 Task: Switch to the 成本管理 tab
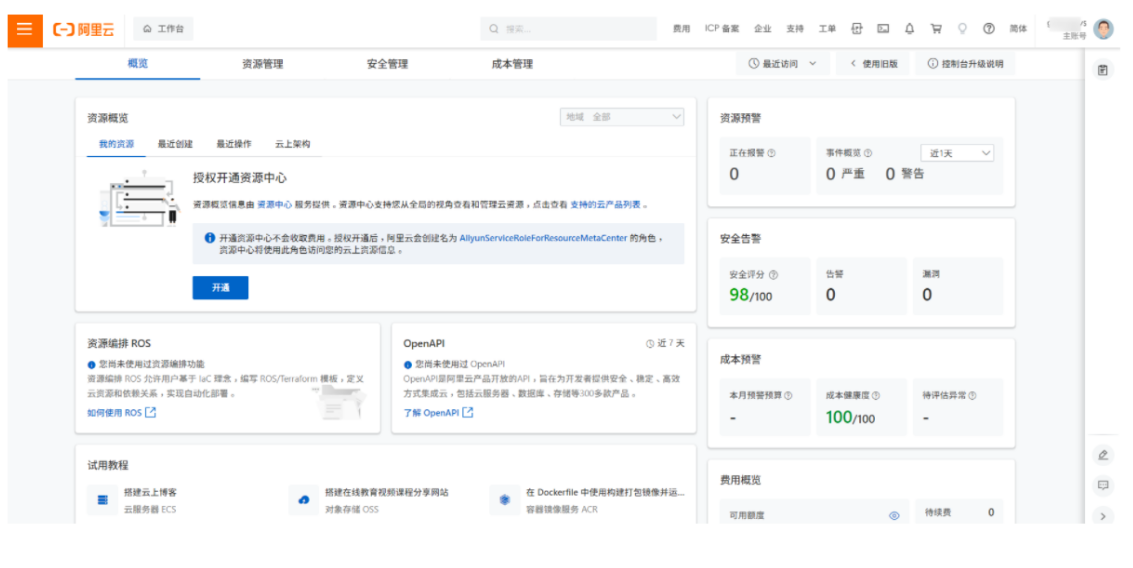coord(512,64)
